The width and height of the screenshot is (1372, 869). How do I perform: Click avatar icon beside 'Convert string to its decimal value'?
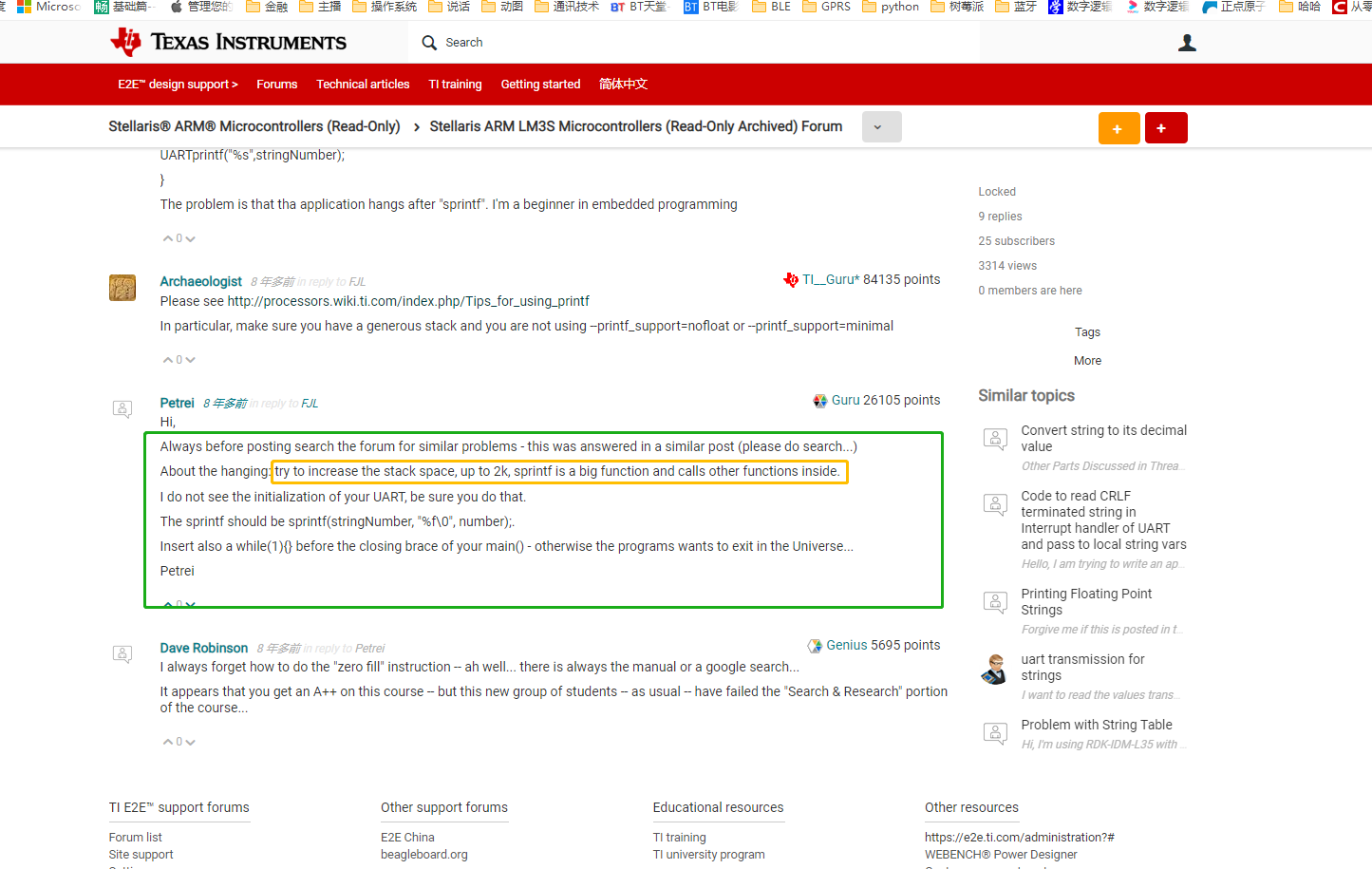(x=995, y=438)
